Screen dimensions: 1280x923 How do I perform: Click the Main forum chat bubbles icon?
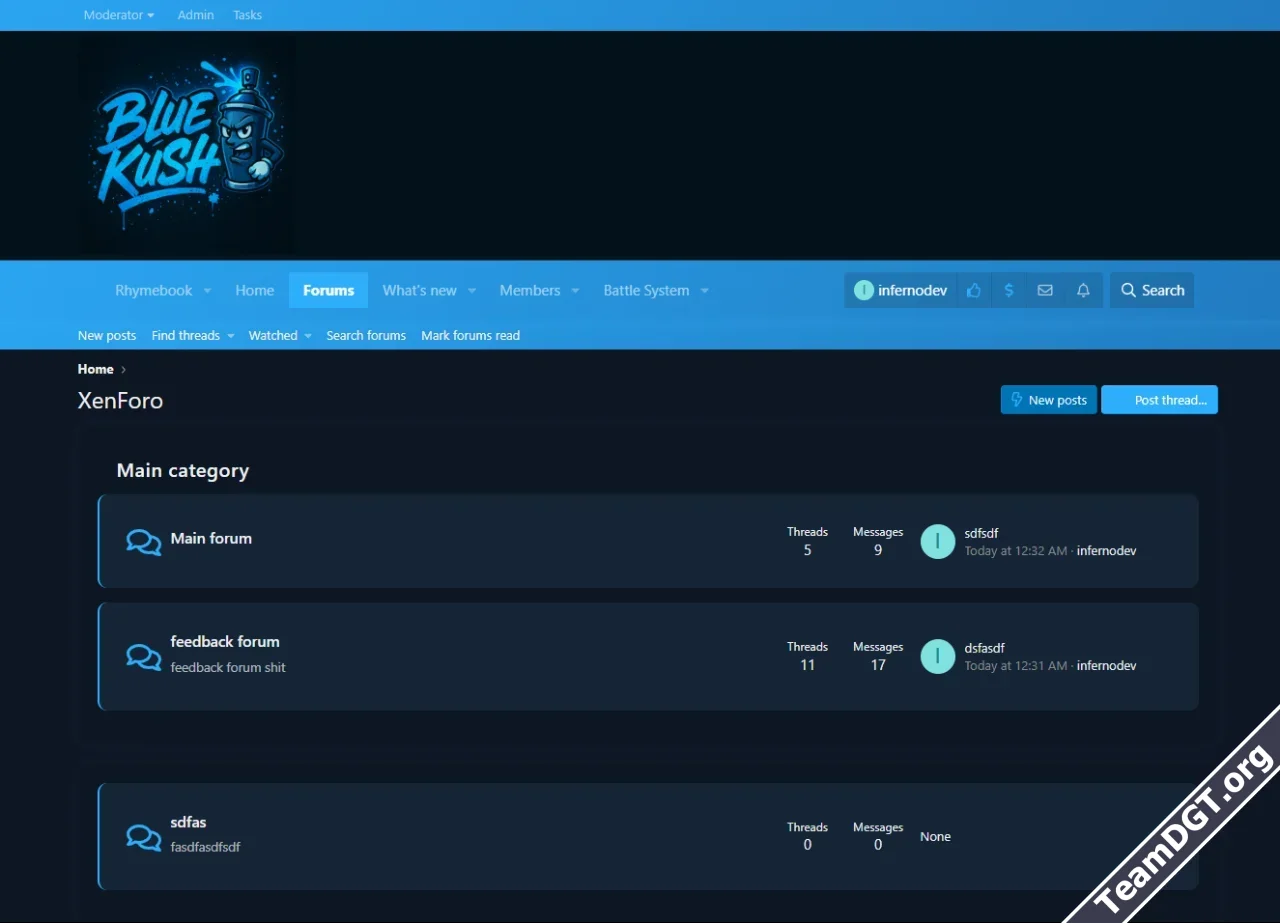click(144, 542)
